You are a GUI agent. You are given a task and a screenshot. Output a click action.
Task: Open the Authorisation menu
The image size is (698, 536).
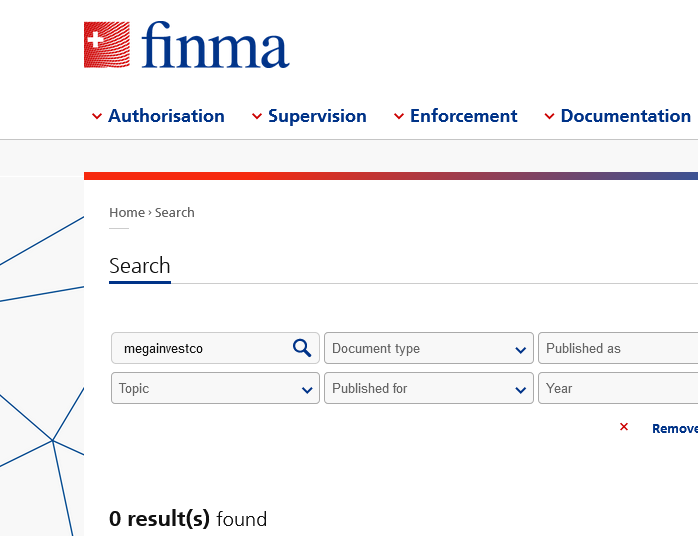click(x=166, y=116)
